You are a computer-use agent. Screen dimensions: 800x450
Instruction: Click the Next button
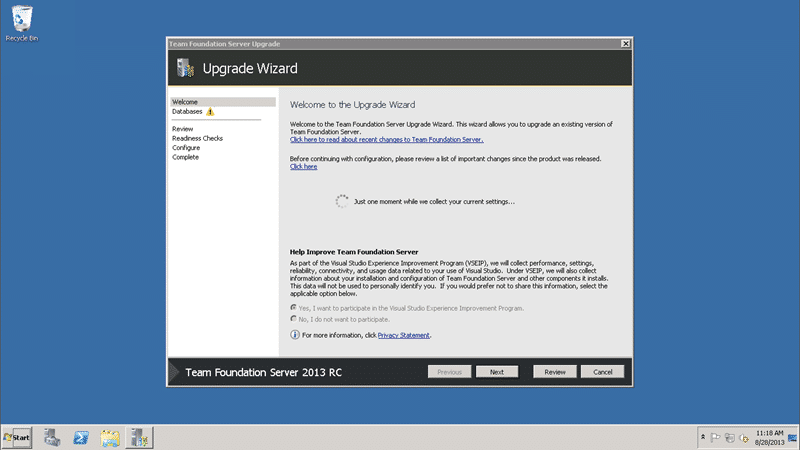(x=497, y=372)
